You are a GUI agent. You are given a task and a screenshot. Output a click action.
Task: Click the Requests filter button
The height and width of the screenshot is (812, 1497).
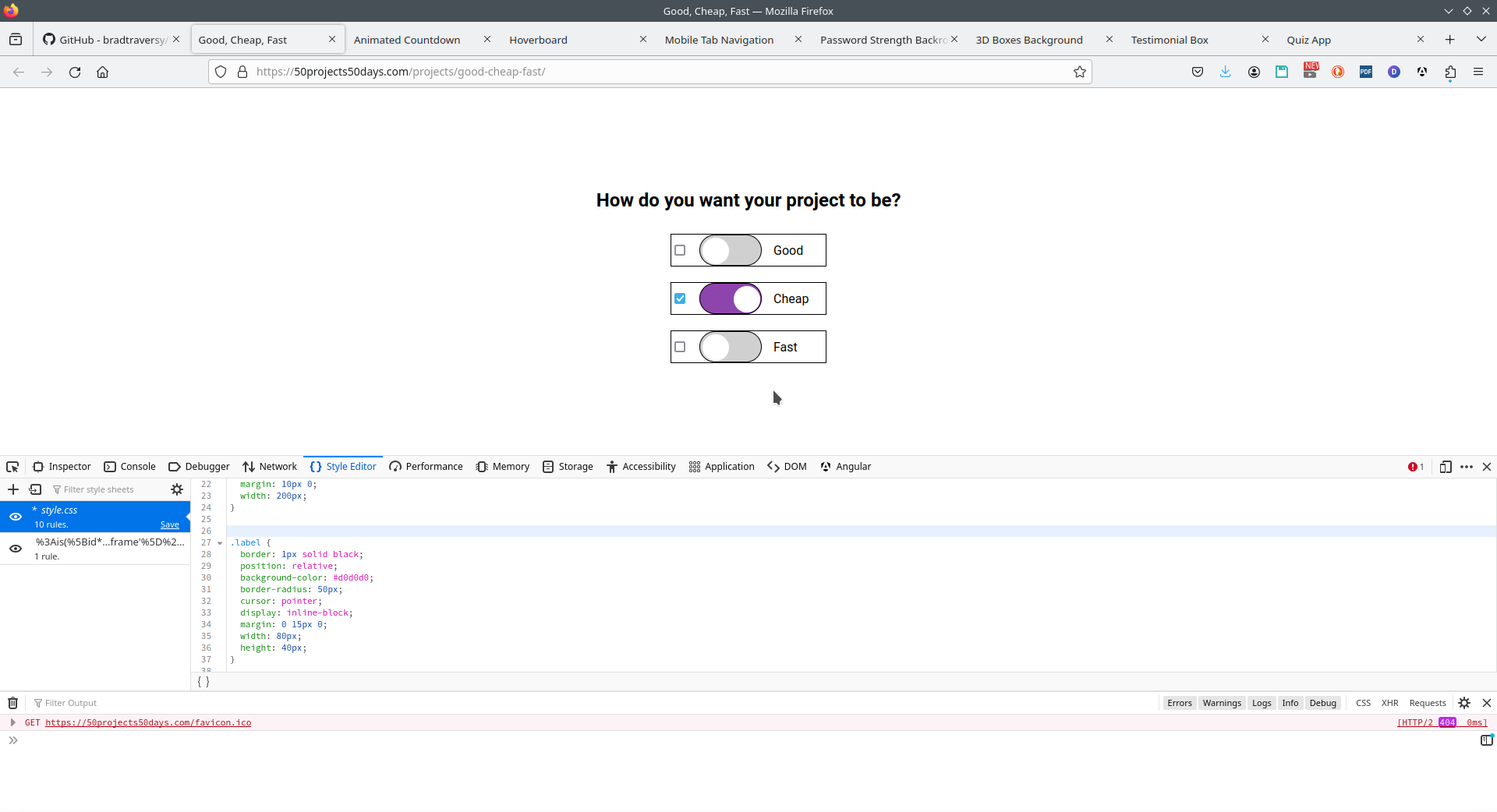click(1428, 703)
